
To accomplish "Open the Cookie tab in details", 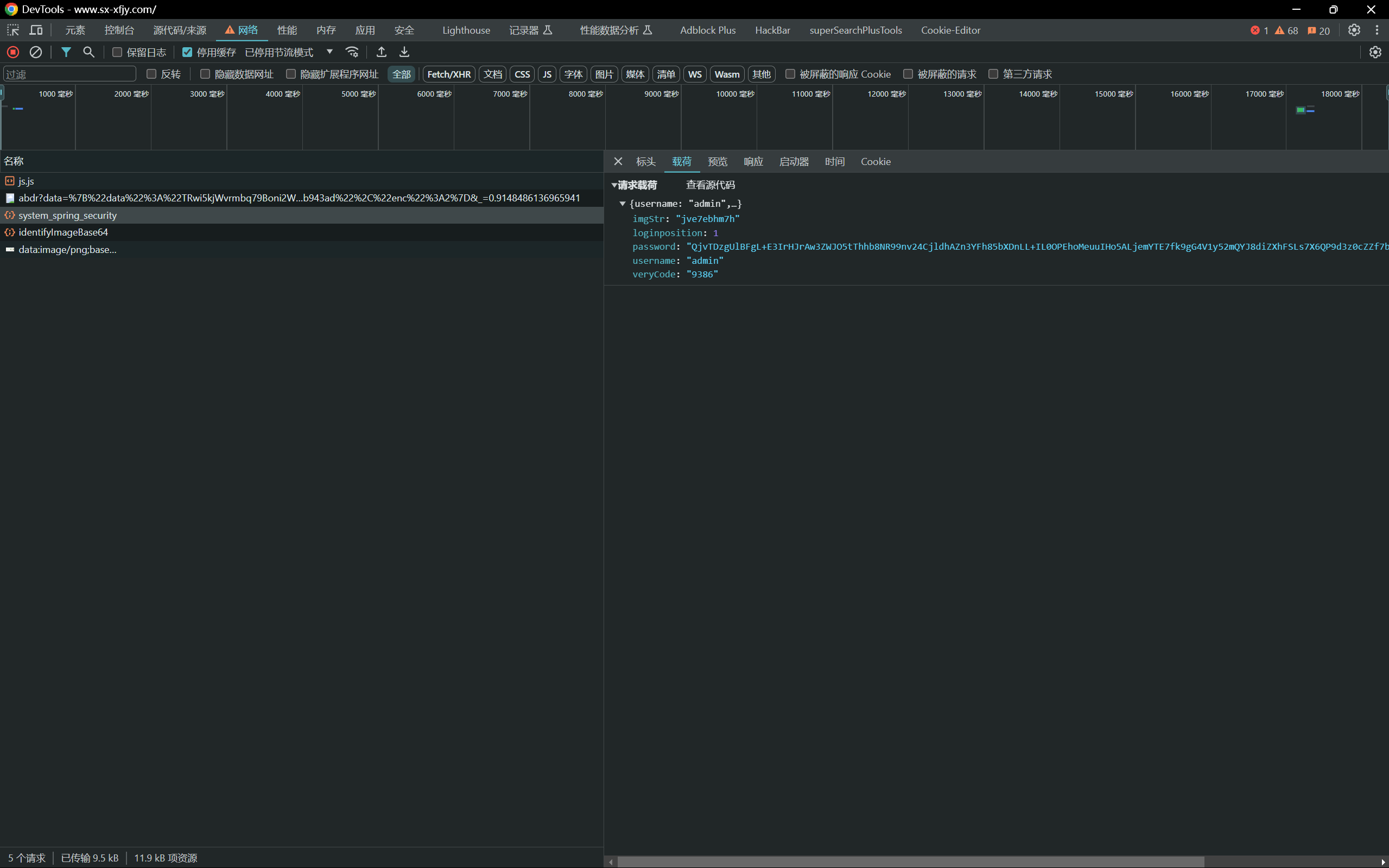I will (x=876, y=161).
